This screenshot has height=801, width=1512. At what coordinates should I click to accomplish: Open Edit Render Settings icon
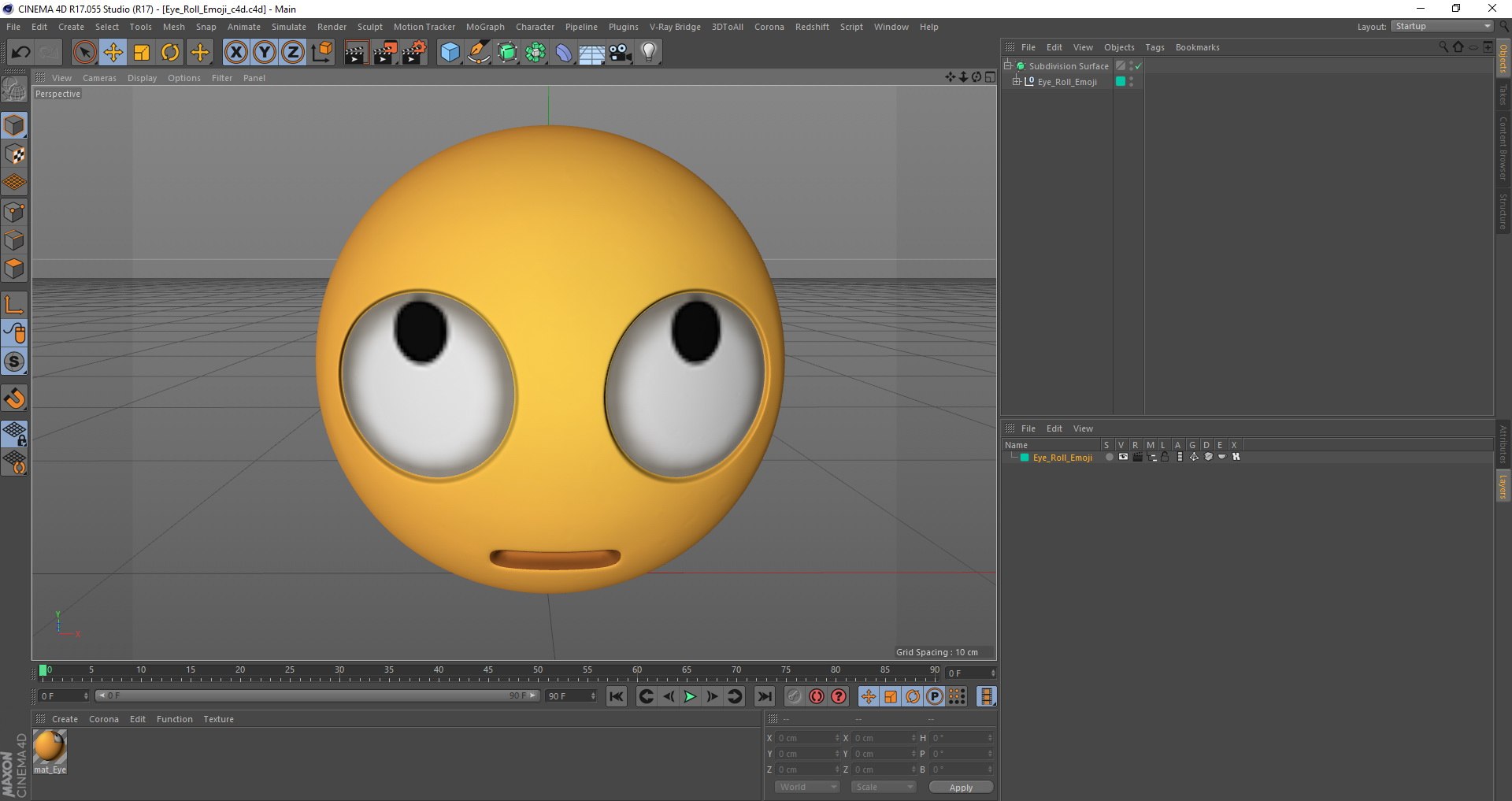(x=414, y=53)
